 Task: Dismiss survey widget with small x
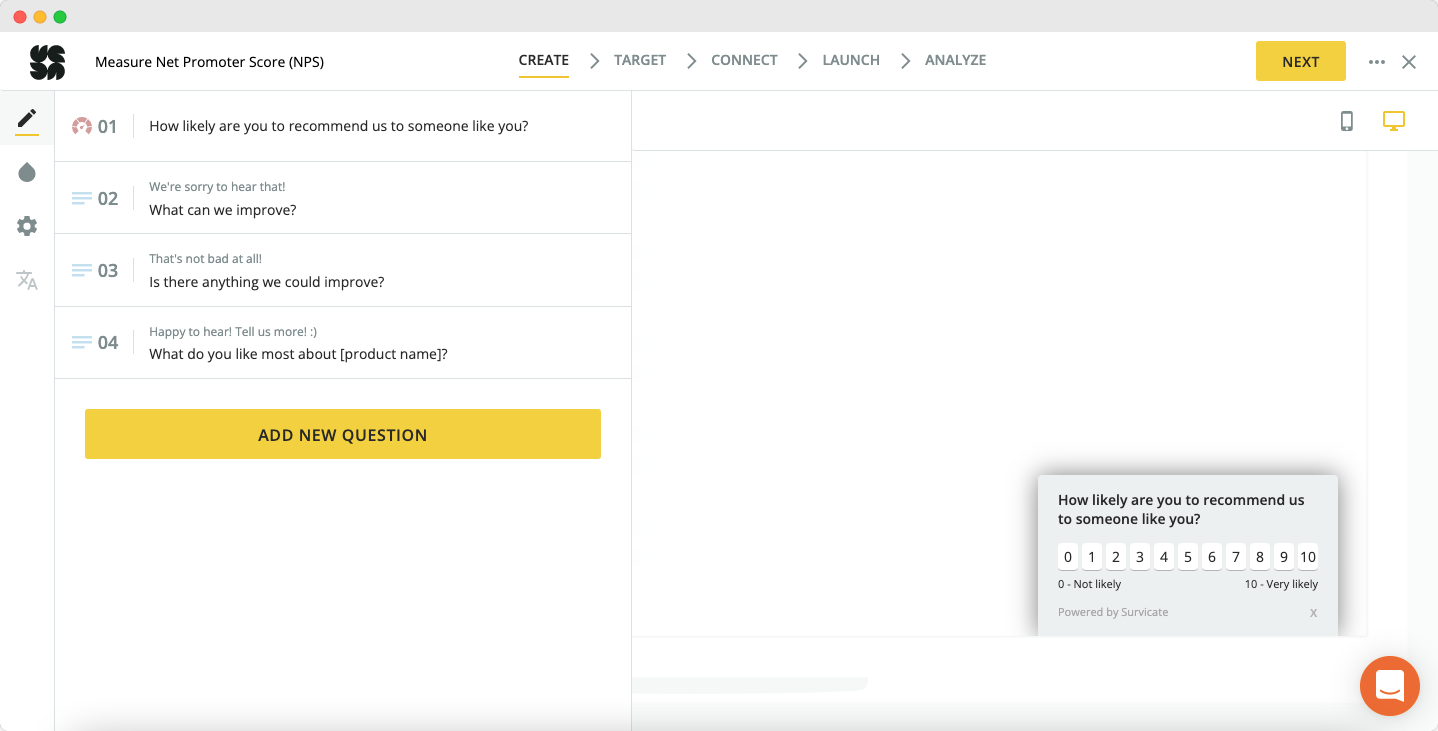(x=1313, y=613)
